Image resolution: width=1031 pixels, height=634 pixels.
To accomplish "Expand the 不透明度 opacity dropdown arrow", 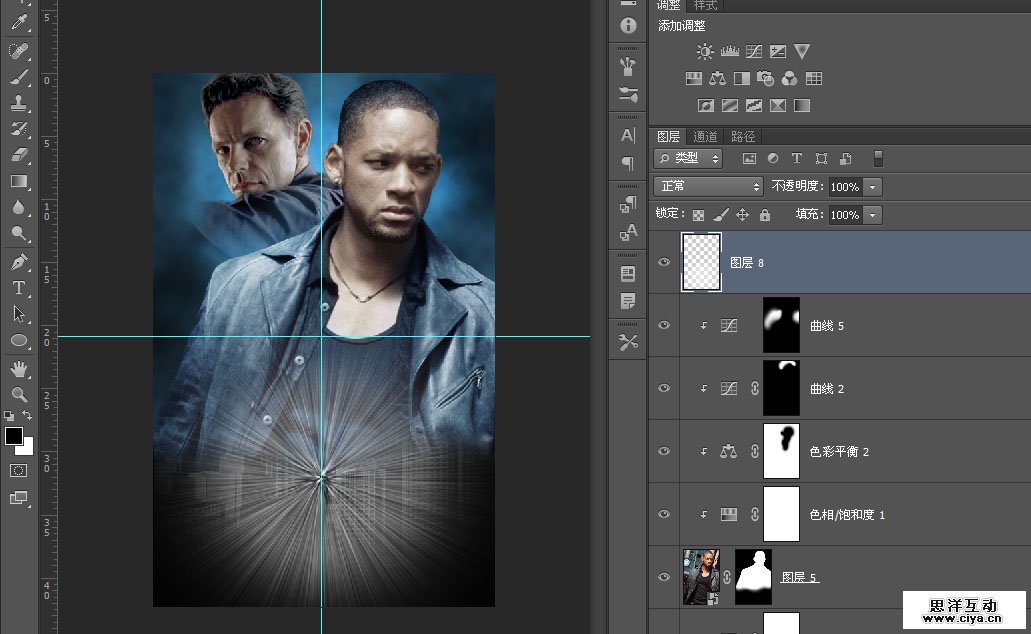I will point(873,187).
